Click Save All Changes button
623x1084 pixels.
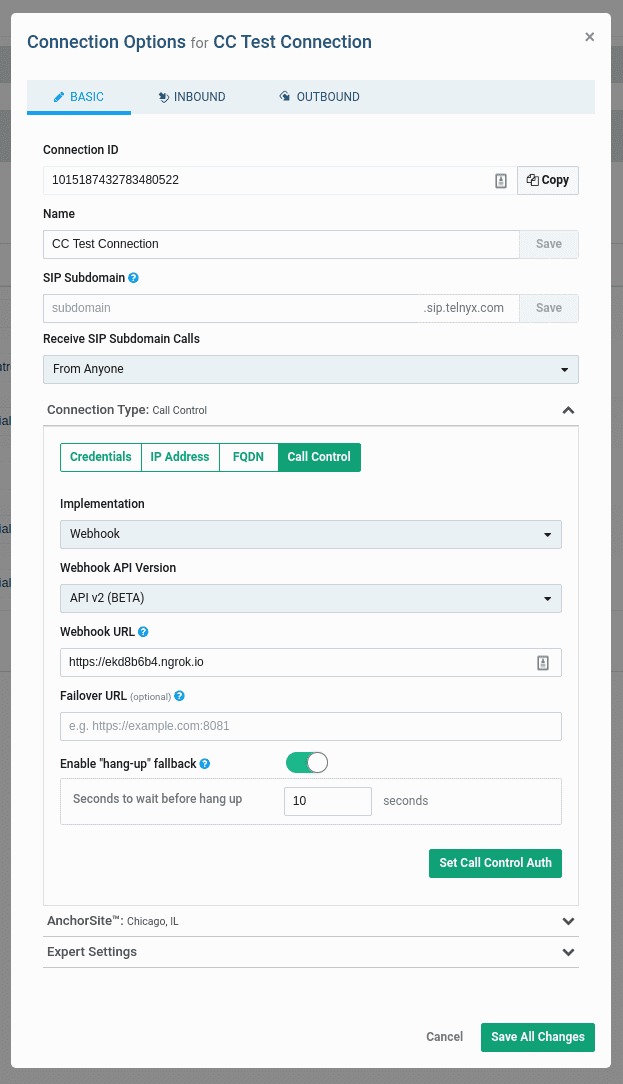(537, 1037)
